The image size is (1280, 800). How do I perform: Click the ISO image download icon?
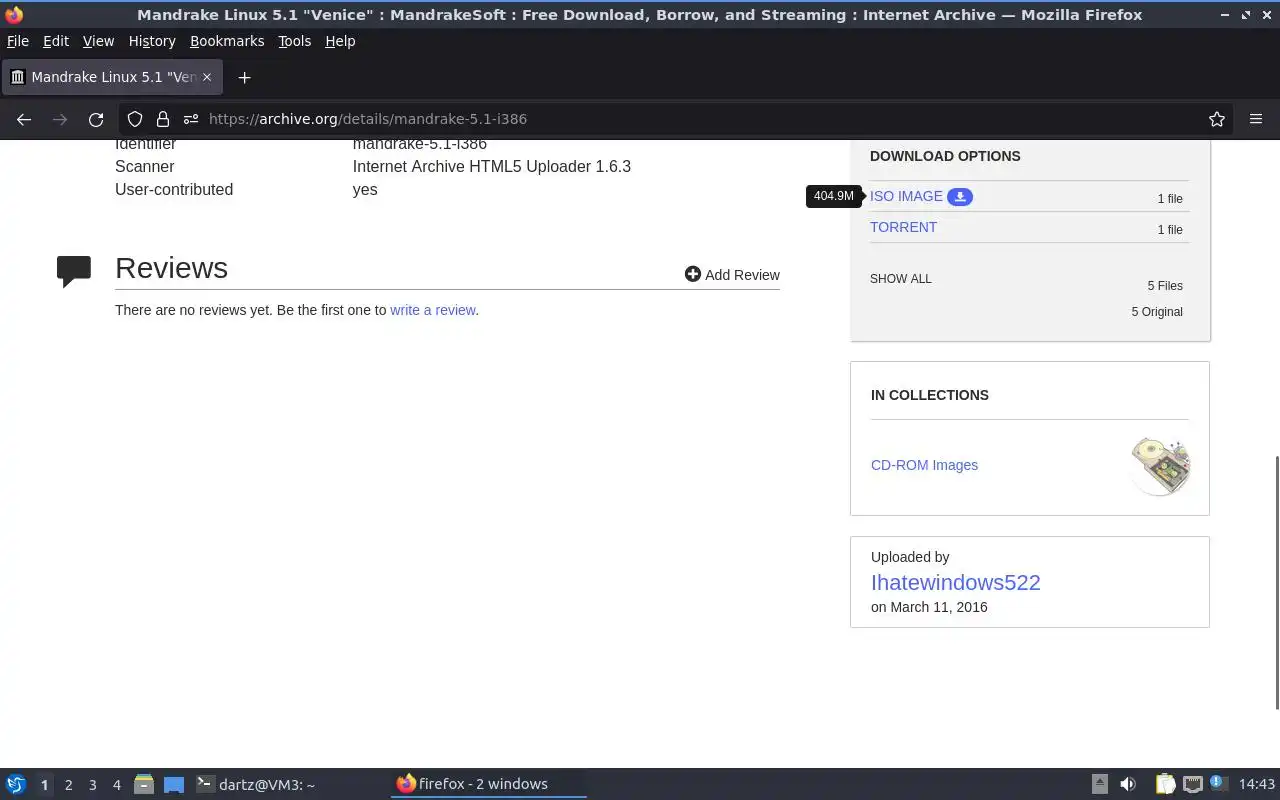pos(960,197)
